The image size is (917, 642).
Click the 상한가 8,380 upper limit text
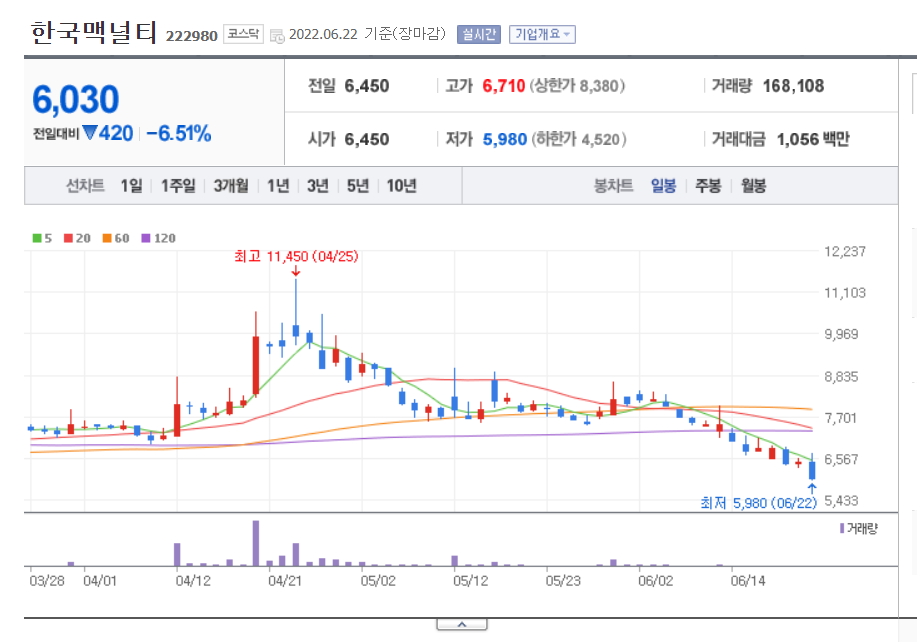[x=578, y=86]
